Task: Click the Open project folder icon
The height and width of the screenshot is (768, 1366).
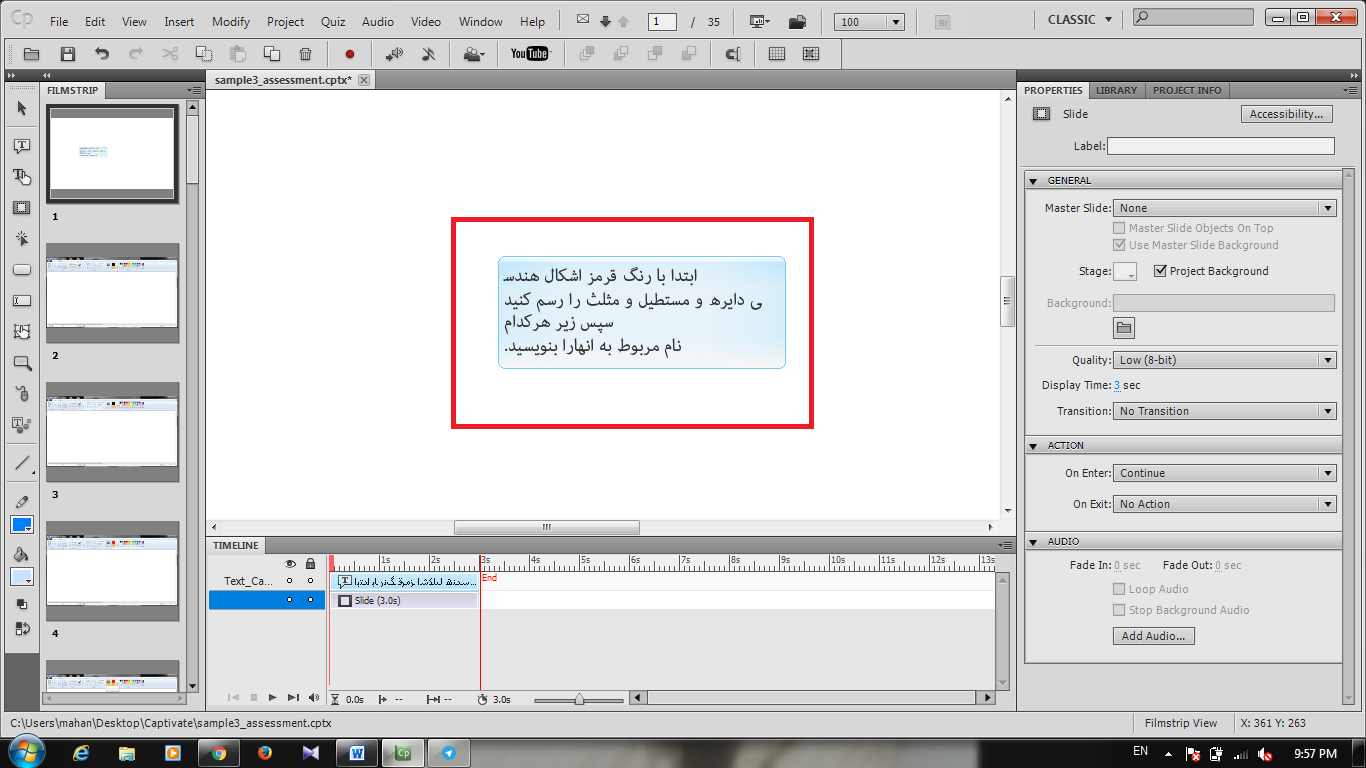Action: click(x=31, y=54)
